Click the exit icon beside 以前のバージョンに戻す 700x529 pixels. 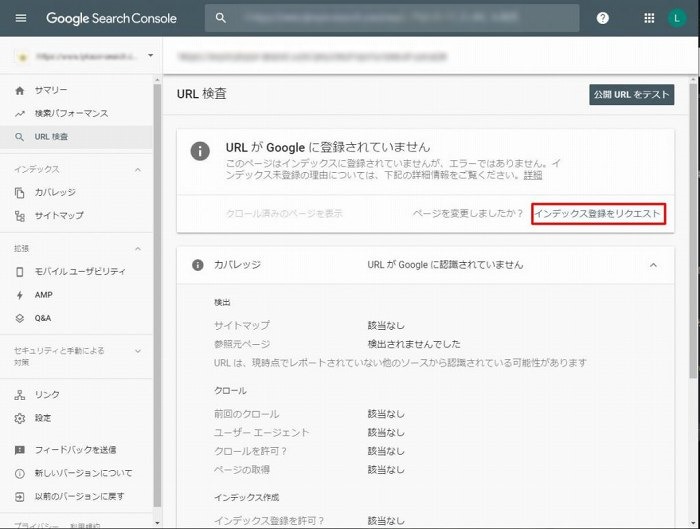point(20,496)
